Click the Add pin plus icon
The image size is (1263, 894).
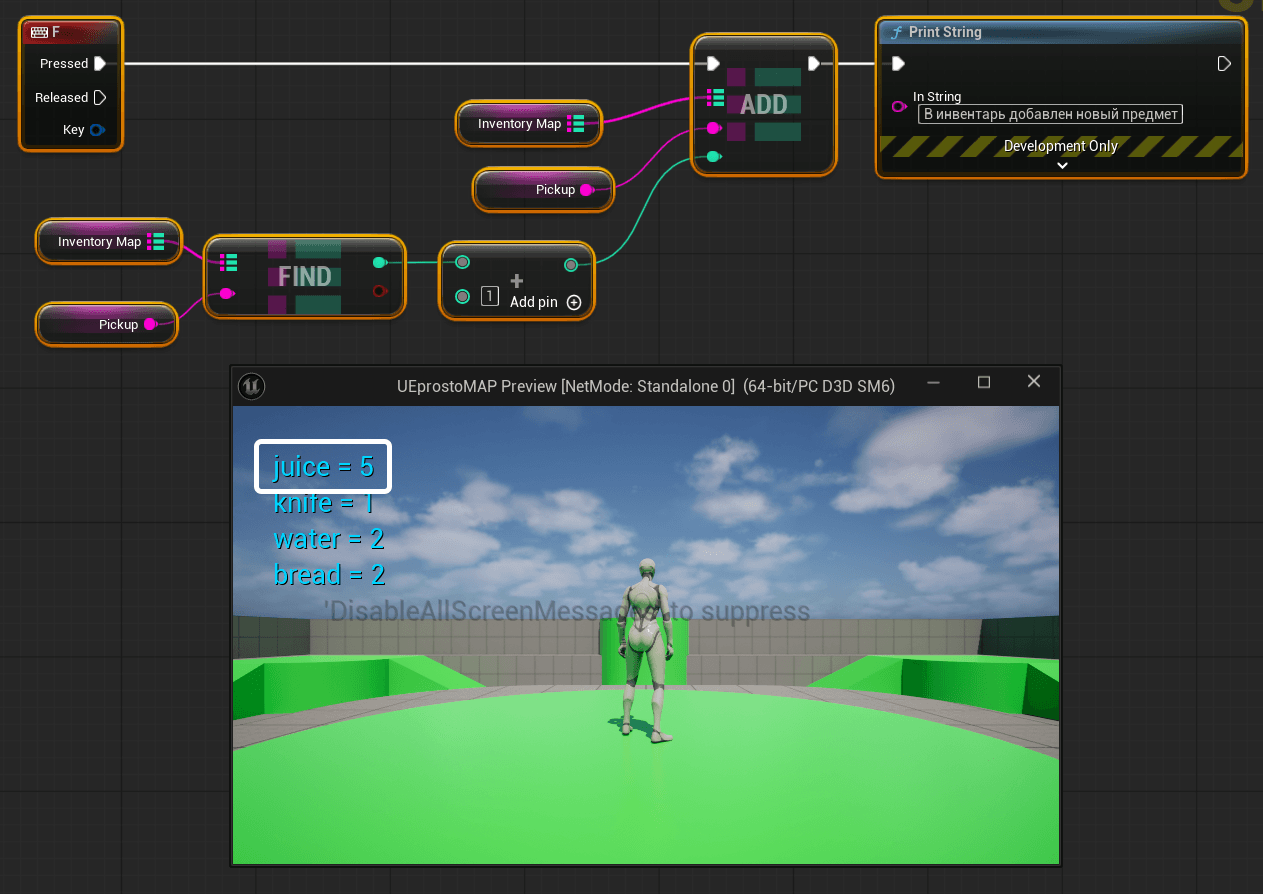[574, 302]
